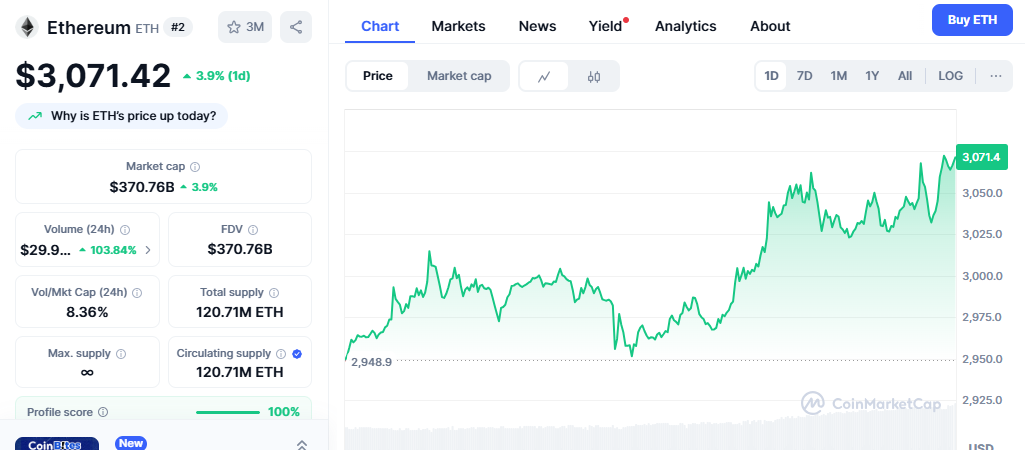1025x450 pixels.
Task: Open the About tab
Action: pos(770,26)
